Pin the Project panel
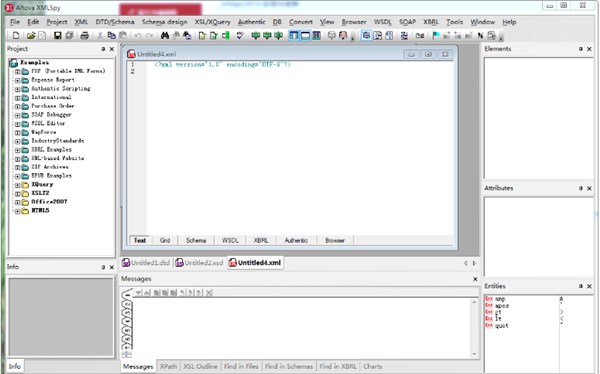This screenshot has height=374, width=600. coord(103,49)
